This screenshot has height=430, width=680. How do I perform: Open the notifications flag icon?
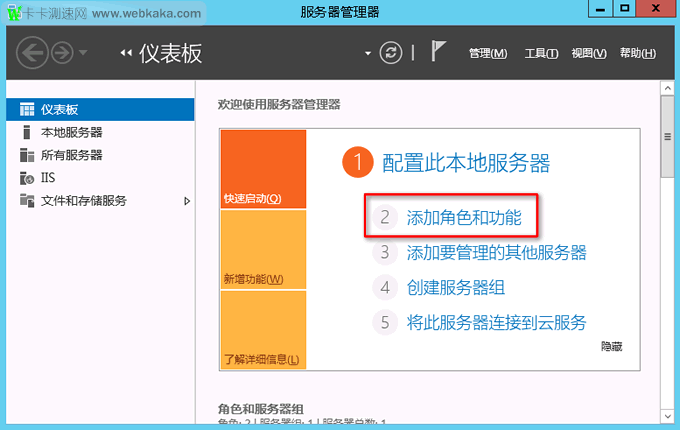coord(438,52)
